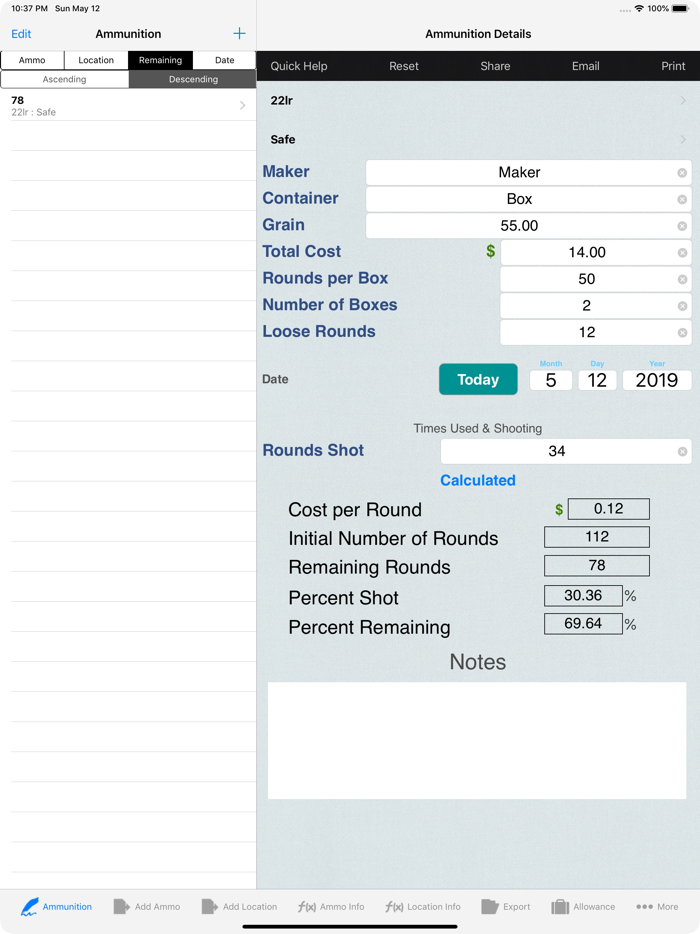Screen dimensions: 700x934
Task: Open the Add Ammo tab
Action: coord(147,907)
